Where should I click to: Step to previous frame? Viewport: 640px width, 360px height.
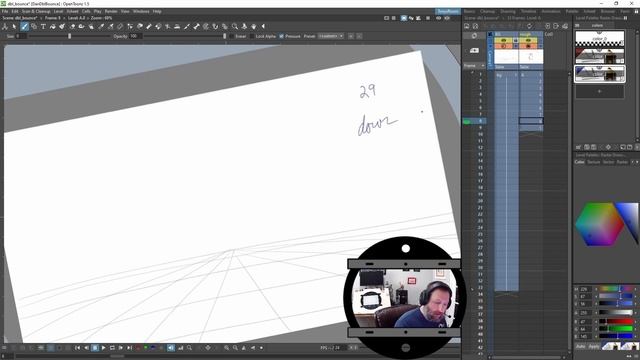tap(86, 348)
